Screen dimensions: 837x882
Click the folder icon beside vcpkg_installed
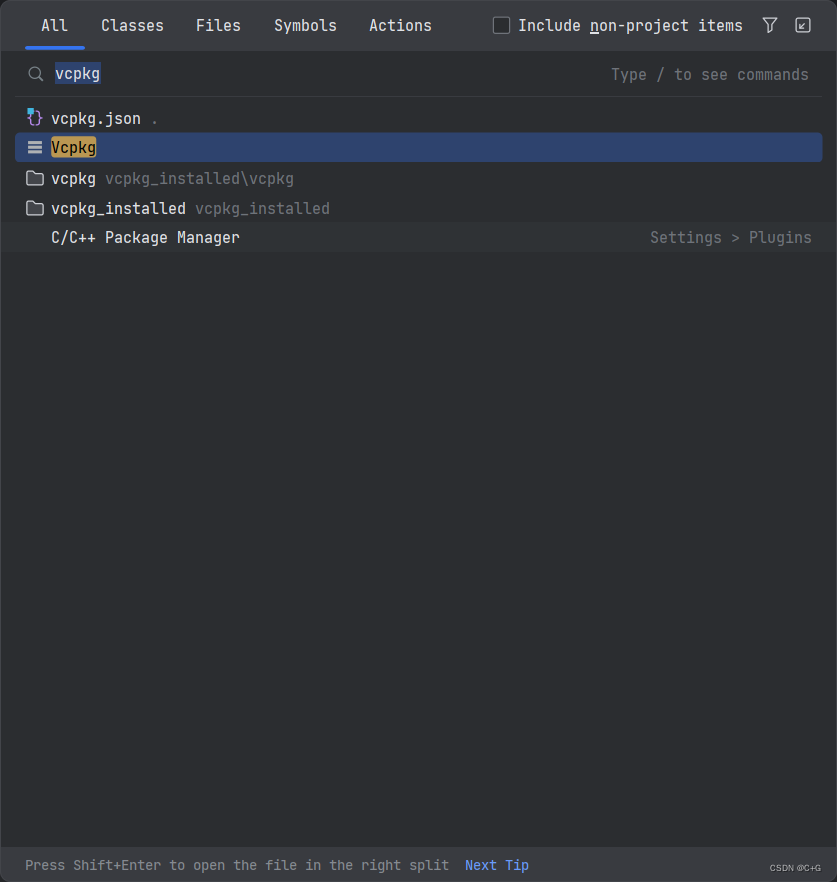[x=35, y=208]
